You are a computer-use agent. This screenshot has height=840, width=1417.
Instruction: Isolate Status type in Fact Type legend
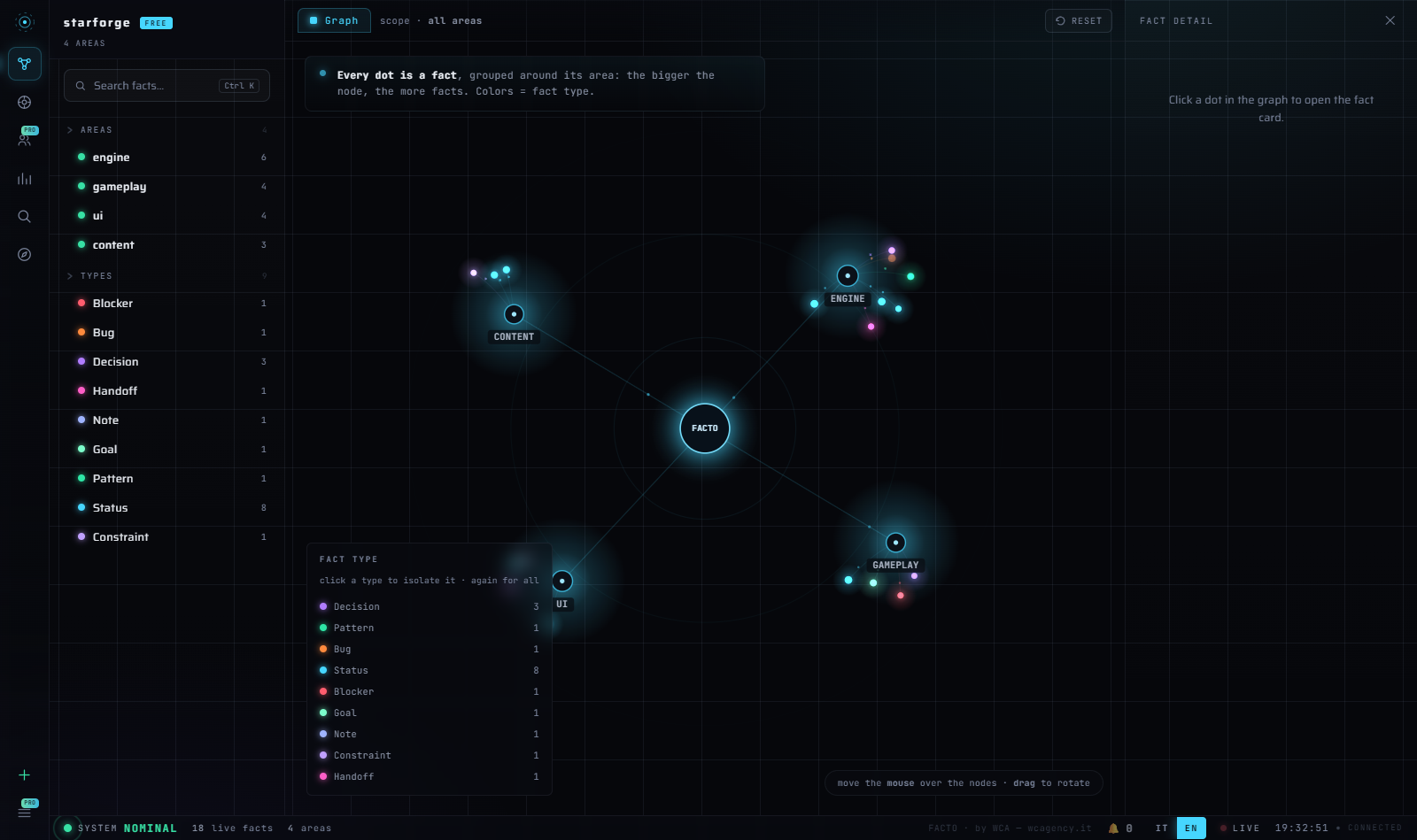[x=430, y=670]
